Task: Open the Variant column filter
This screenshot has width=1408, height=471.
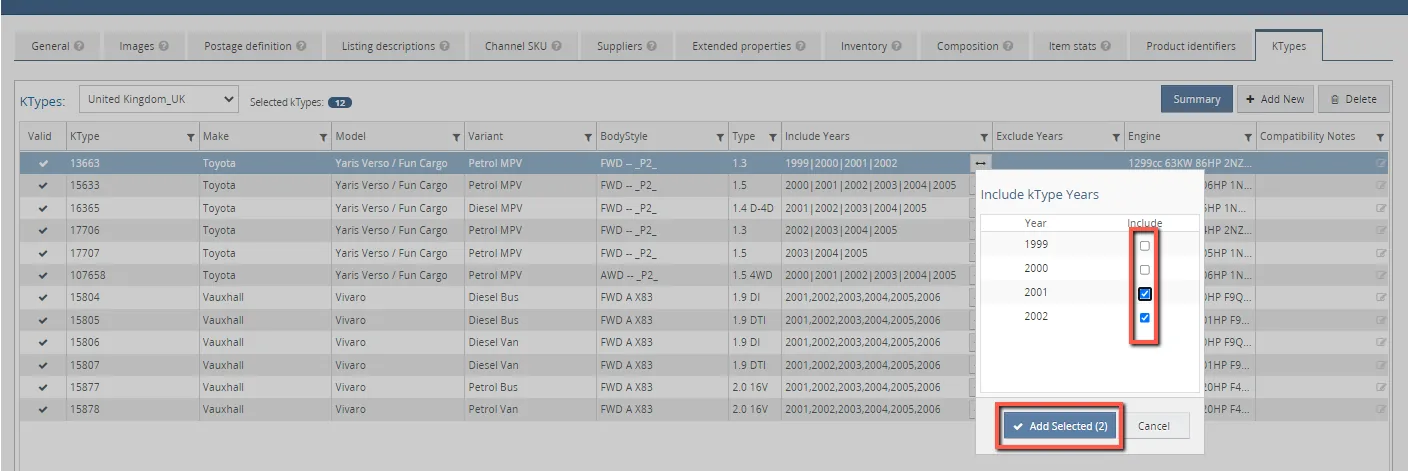Action: [588, 137]
